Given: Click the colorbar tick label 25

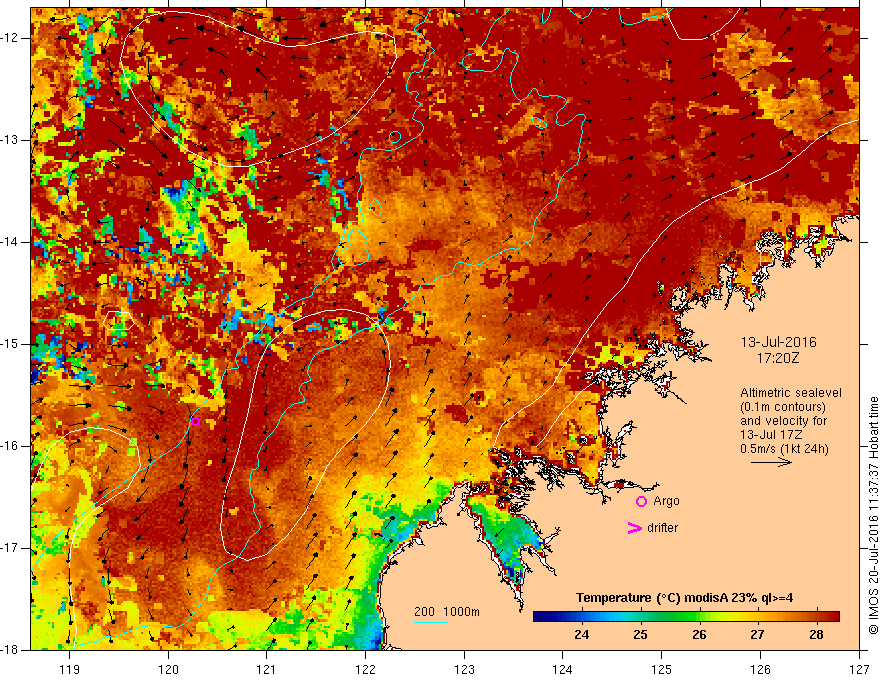Looking at the screenshot, I should click(x=640, y=635).
